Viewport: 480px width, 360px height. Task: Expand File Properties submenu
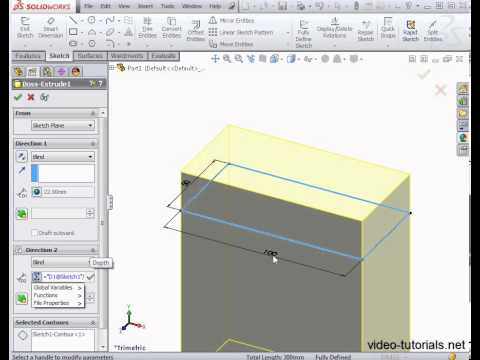pos(58,303)
